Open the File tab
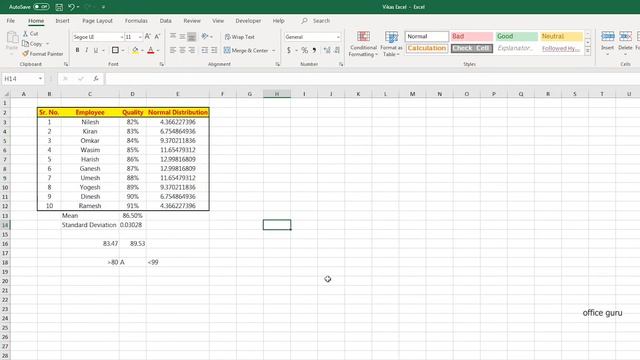 click(11, 20)
